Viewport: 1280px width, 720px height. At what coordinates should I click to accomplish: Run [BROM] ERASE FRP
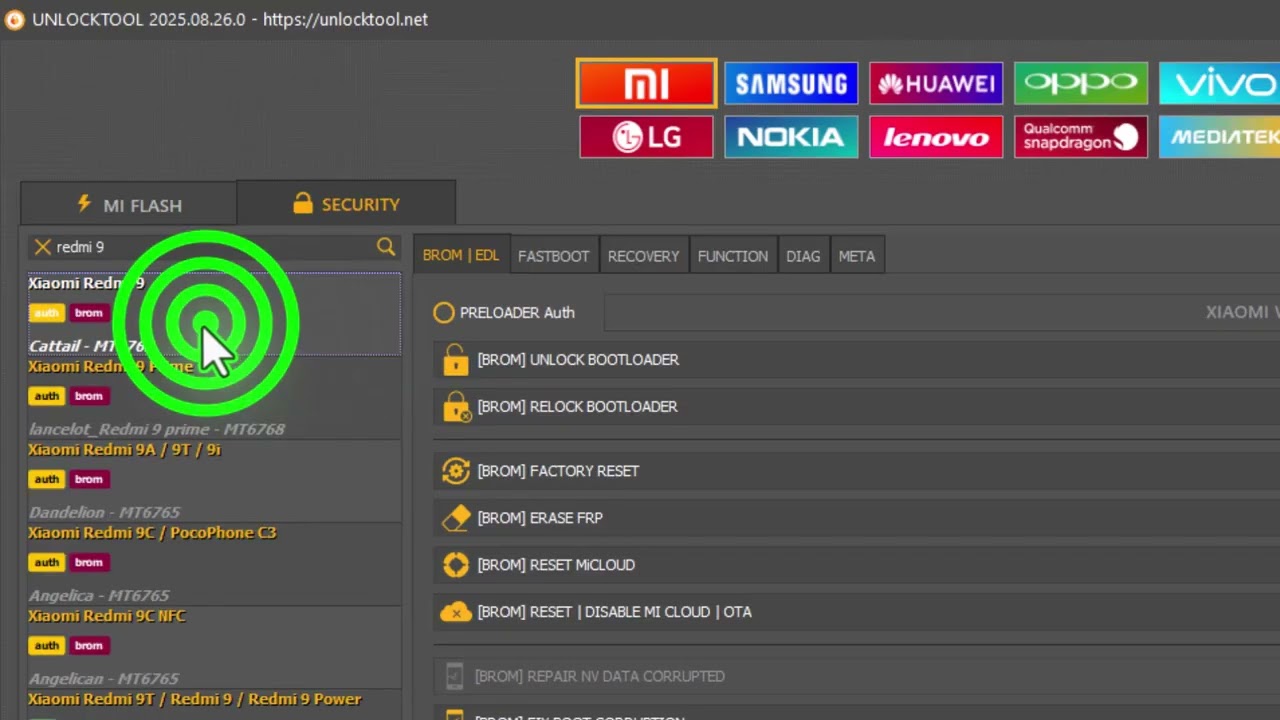(856, 518)
